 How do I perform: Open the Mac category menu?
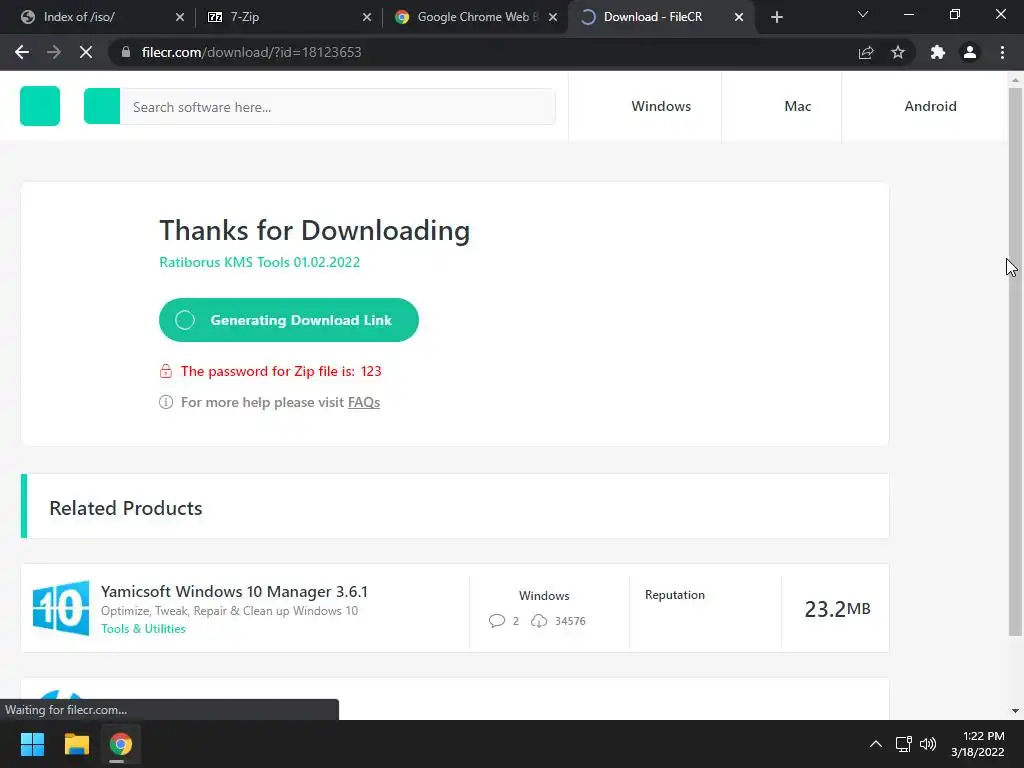(x=797, y=106)
